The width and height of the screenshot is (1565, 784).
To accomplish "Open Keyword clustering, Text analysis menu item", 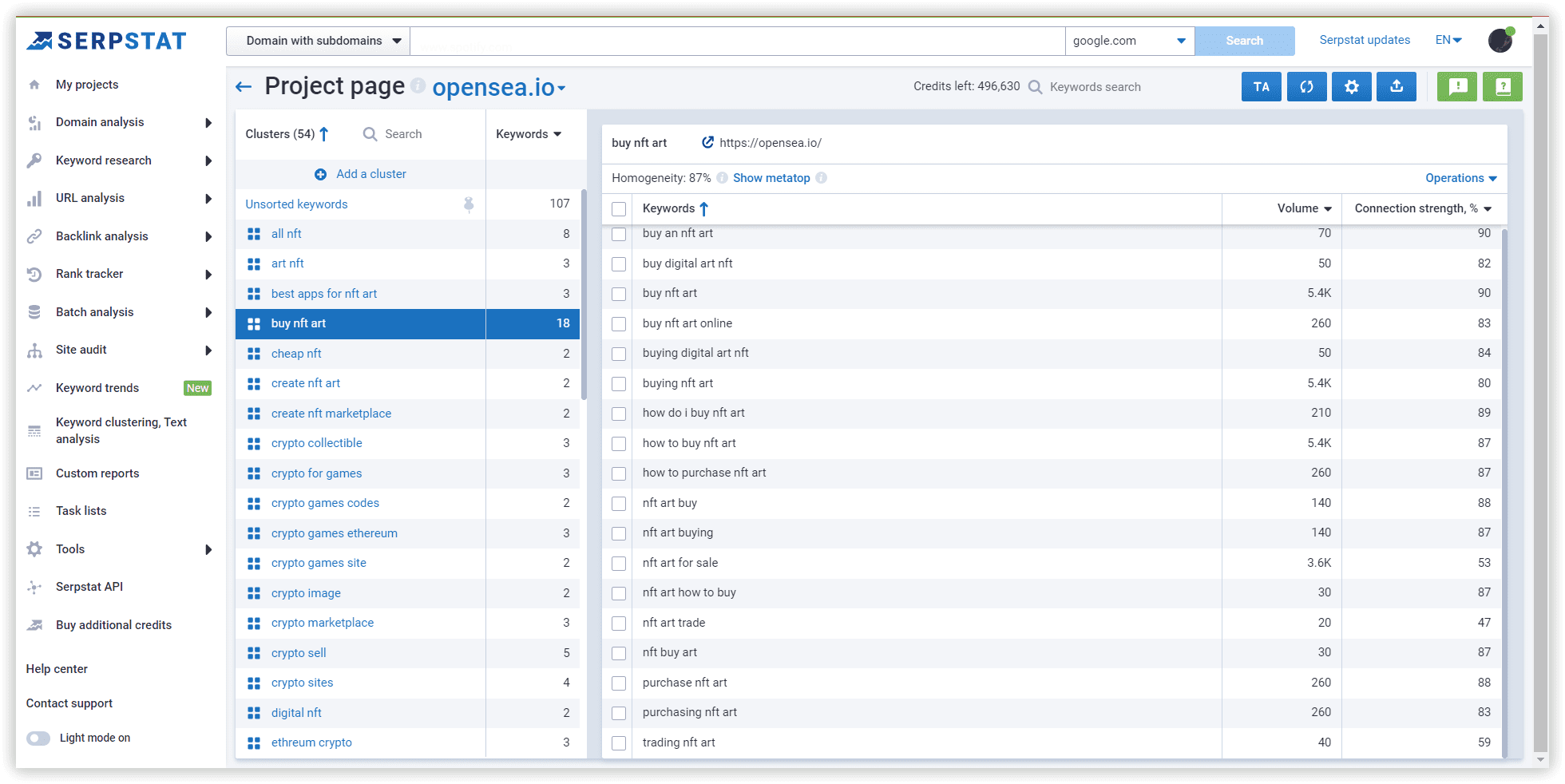I will click(x=121, y=430).
